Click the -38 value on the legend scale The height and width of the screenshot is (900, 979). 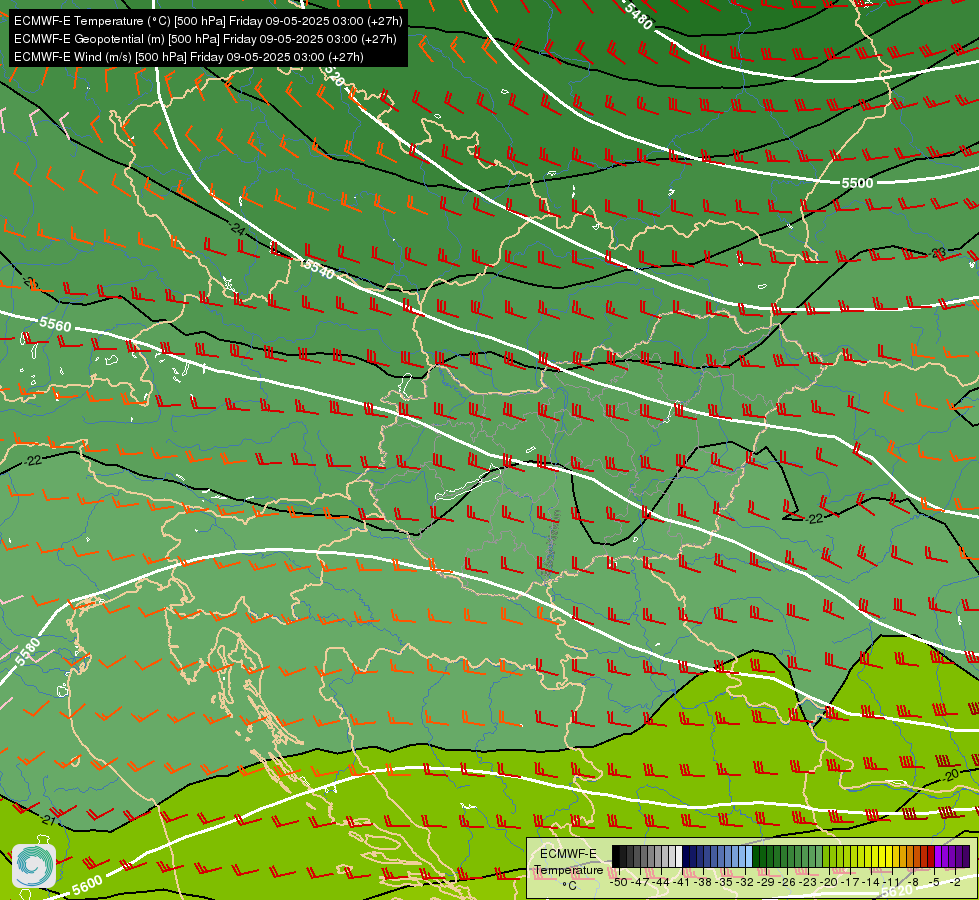[702, 883]
